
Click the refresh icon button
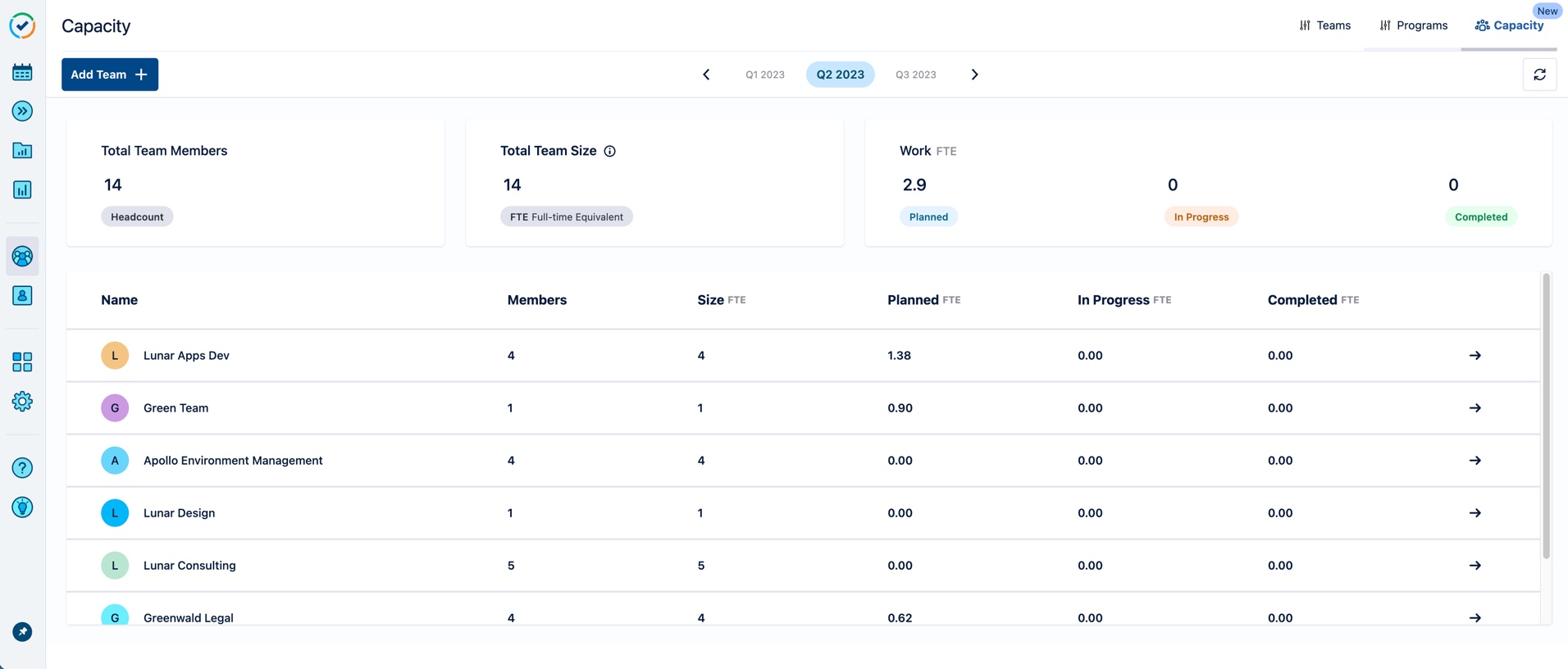1539,75
